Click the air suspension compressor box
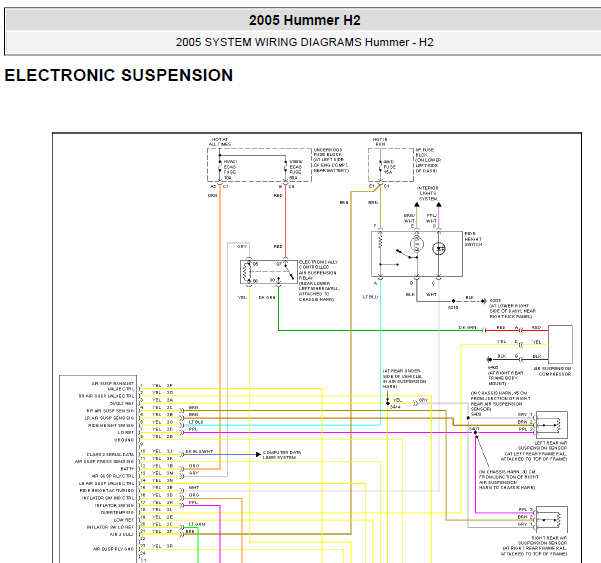The height and width of the screenshot is (563, 601). click(560, 344)
